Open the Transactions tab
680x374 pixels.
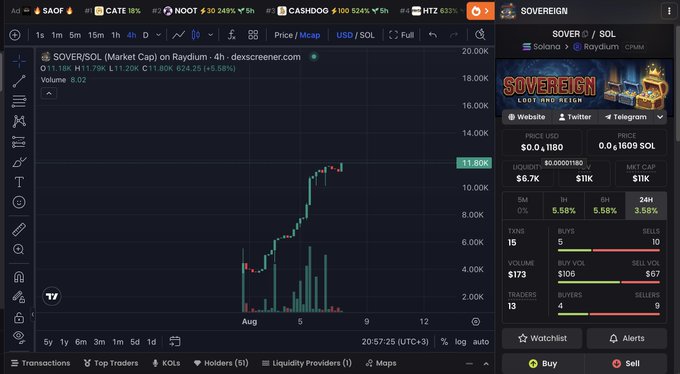pos(40,363)
